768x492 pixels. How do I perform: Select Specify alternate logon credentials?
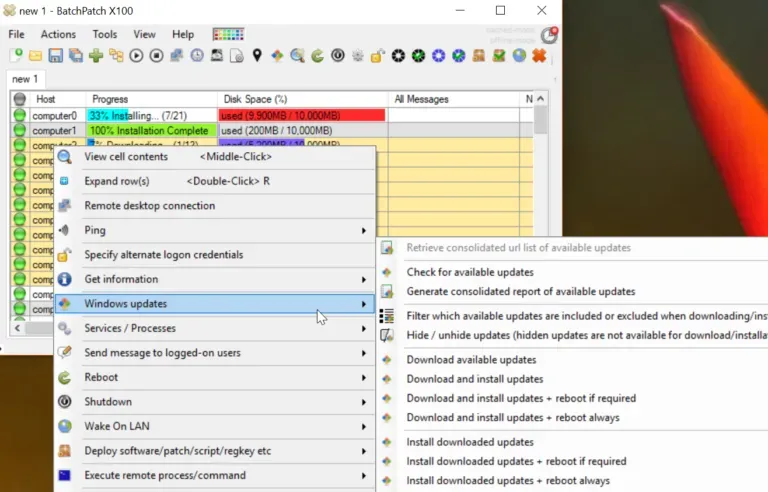(x=215, y=255)
